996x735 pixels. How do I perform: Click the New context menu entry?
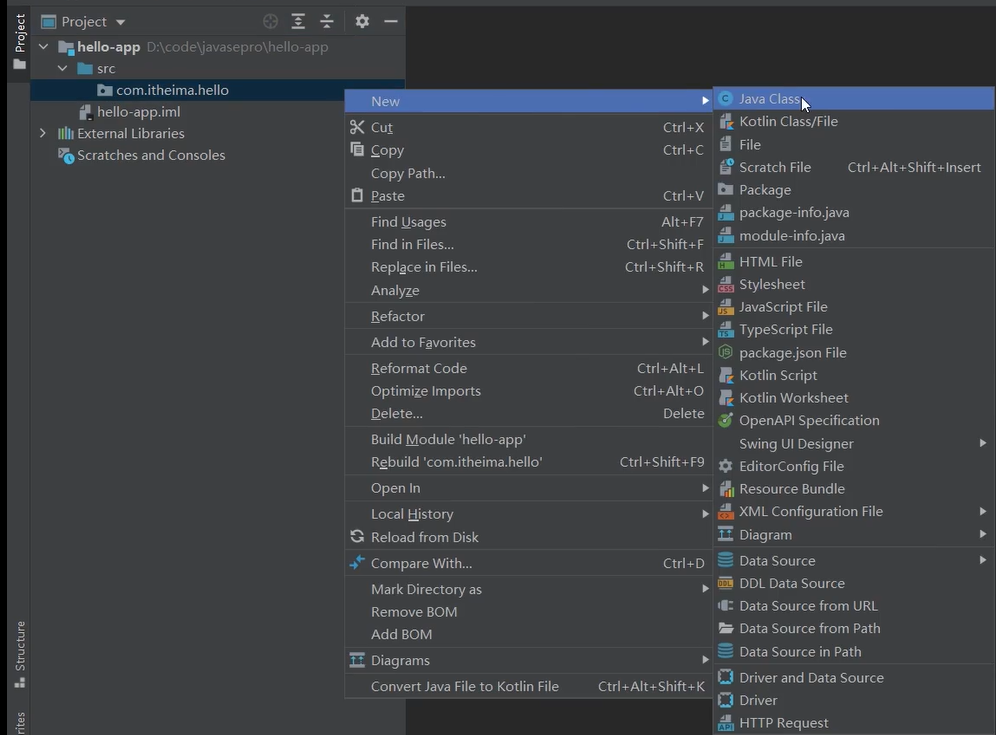528,101
